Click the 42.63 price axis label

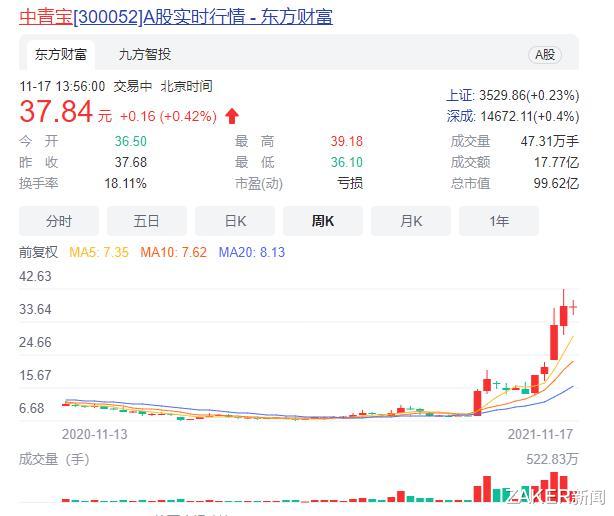click(35, 276)
